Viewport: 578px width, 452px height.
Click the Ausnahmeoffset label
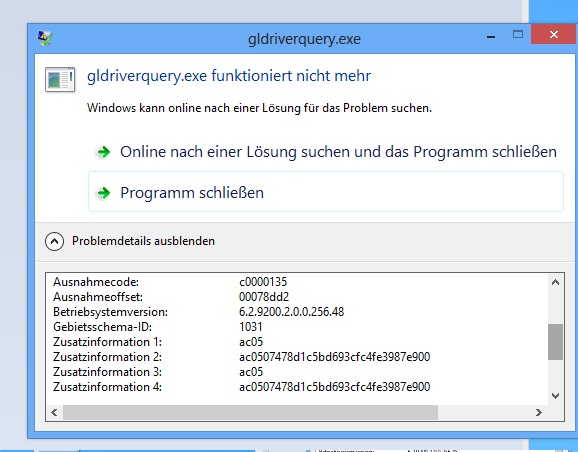98,297
